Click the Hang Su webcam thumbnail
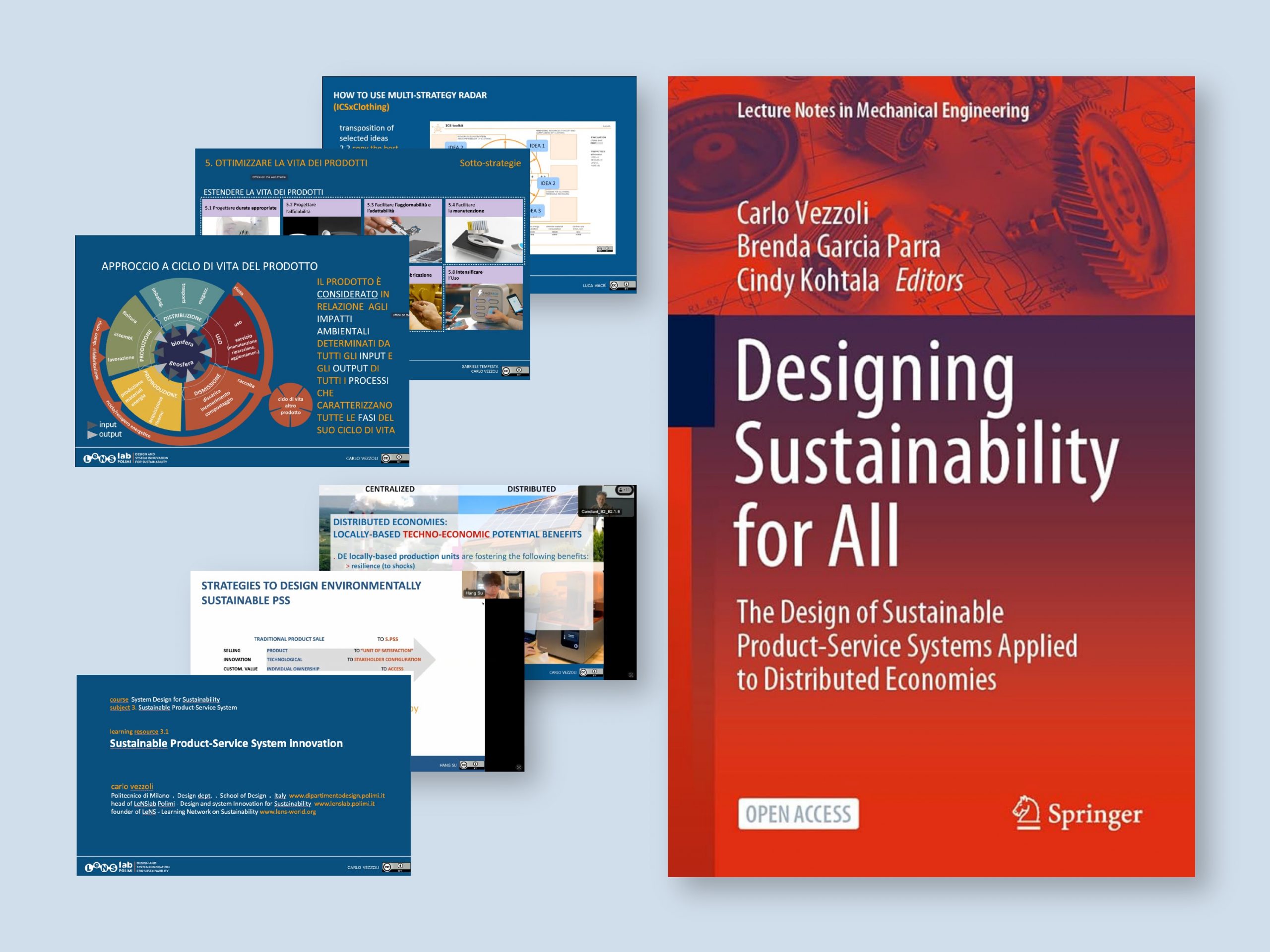Image resolution: width=1270 pixels, height=952 pixels. [x=493, y=584]
